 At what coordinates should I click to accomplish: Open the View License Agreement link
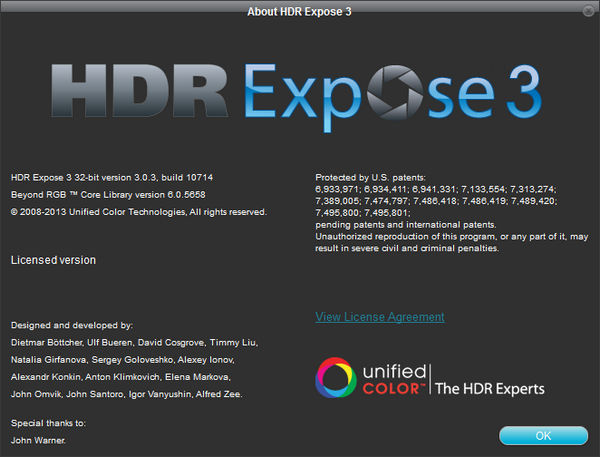pyautogui.click(x=379, y=317)
